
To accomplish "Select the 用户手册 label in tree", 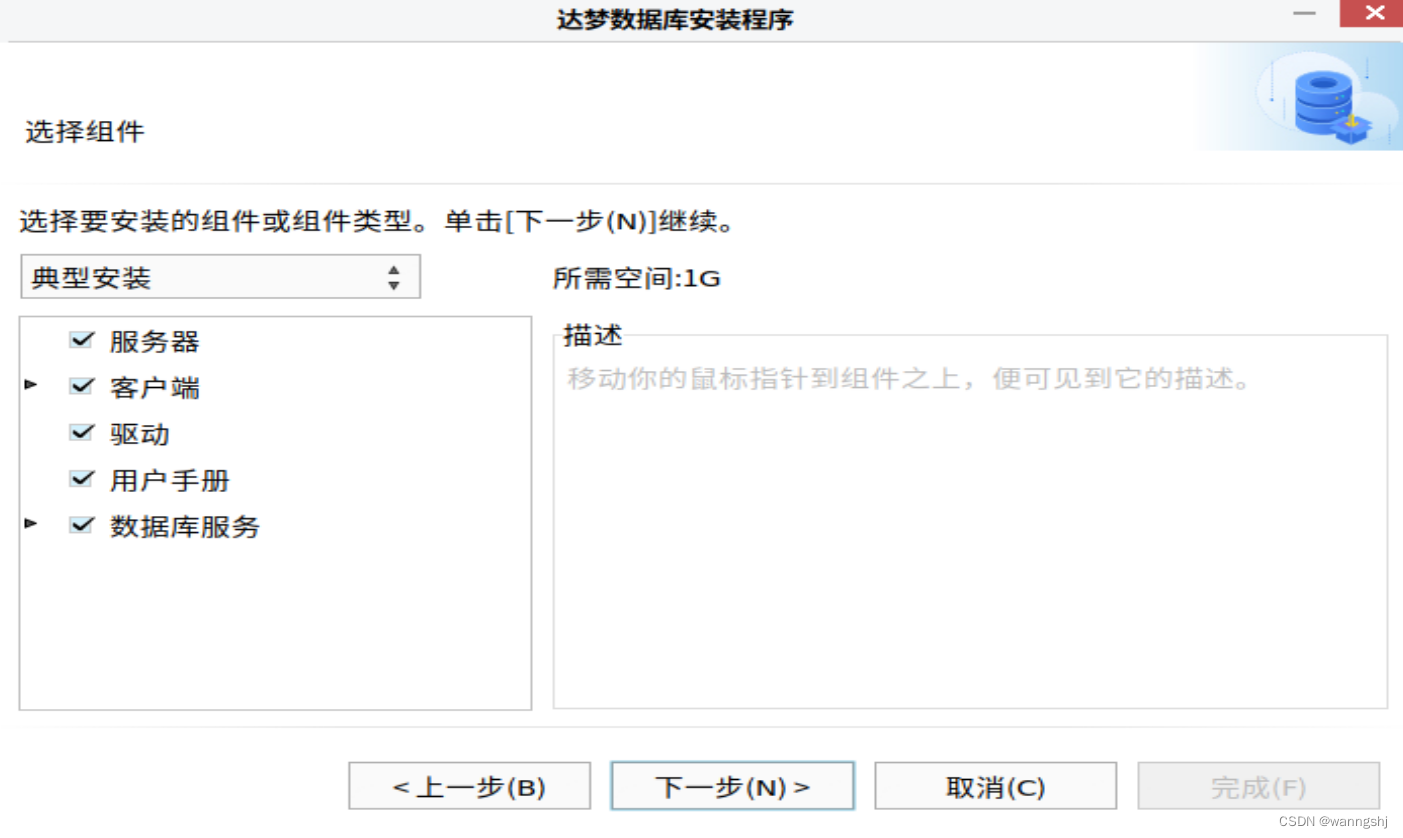I will pos(170,480).
